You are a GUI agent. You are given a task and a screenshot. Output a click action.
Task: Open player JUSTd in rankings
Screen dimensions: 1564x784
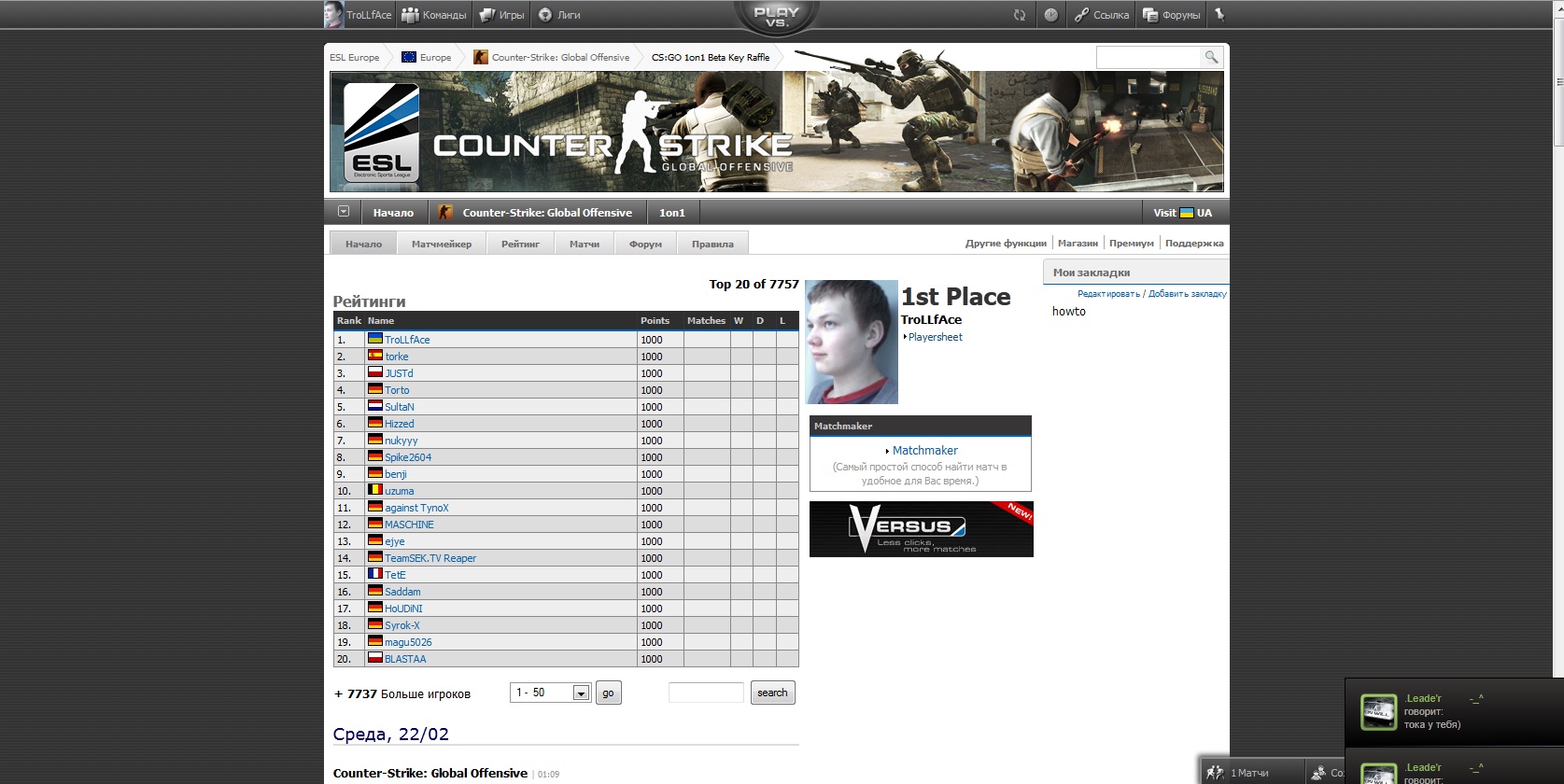[x=399, y=373]
